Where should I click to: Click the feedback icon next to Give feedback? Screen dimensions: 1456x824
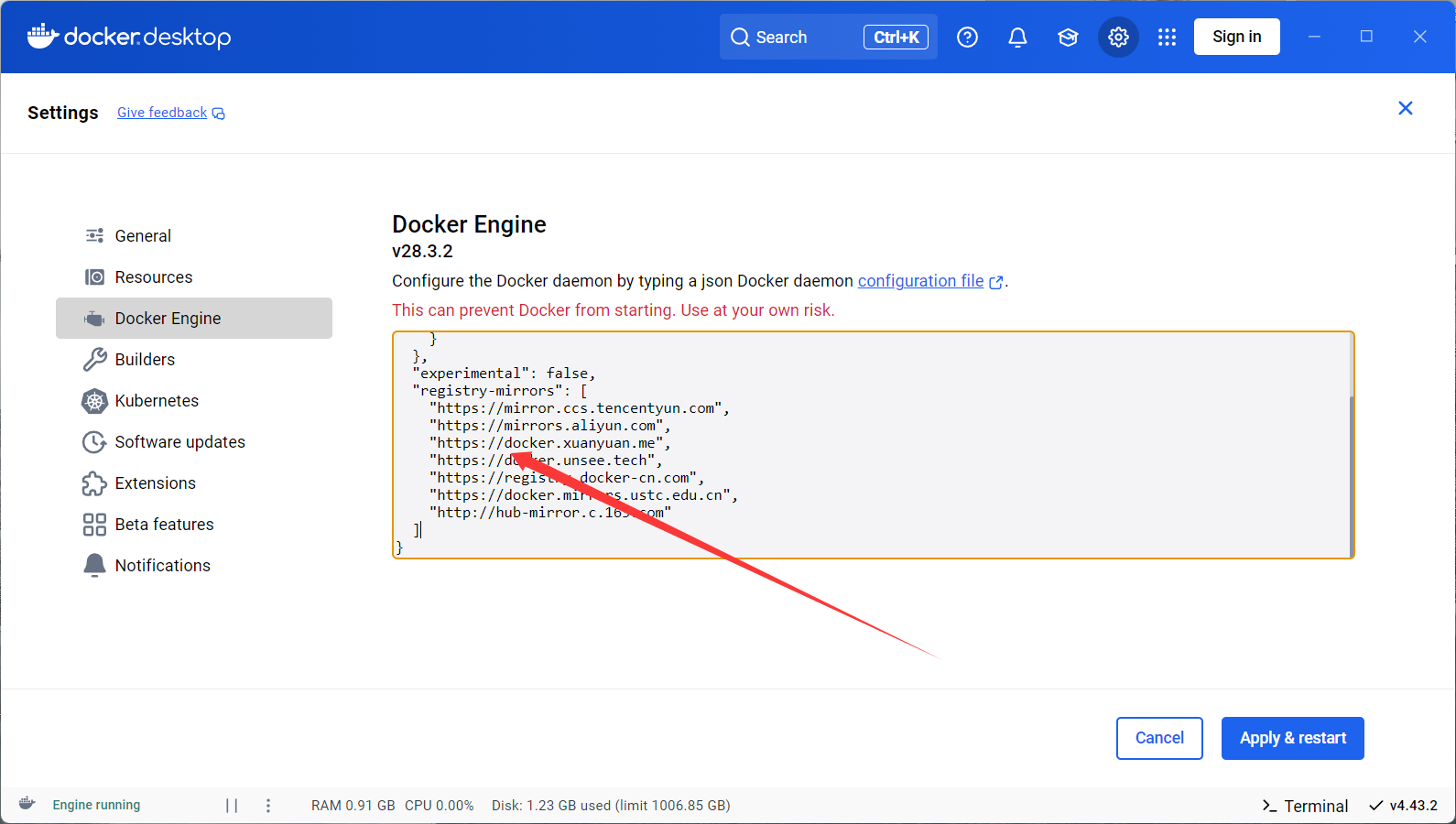tap(218, 114)
